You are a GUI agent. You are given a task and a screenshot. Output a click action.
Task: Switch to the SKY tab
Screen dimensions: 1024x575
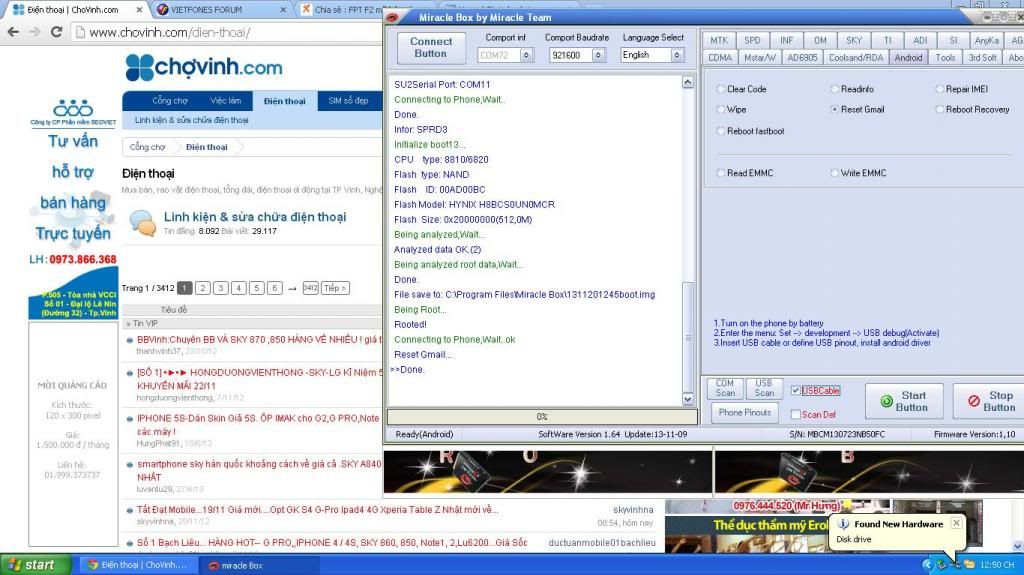[854, 41]
